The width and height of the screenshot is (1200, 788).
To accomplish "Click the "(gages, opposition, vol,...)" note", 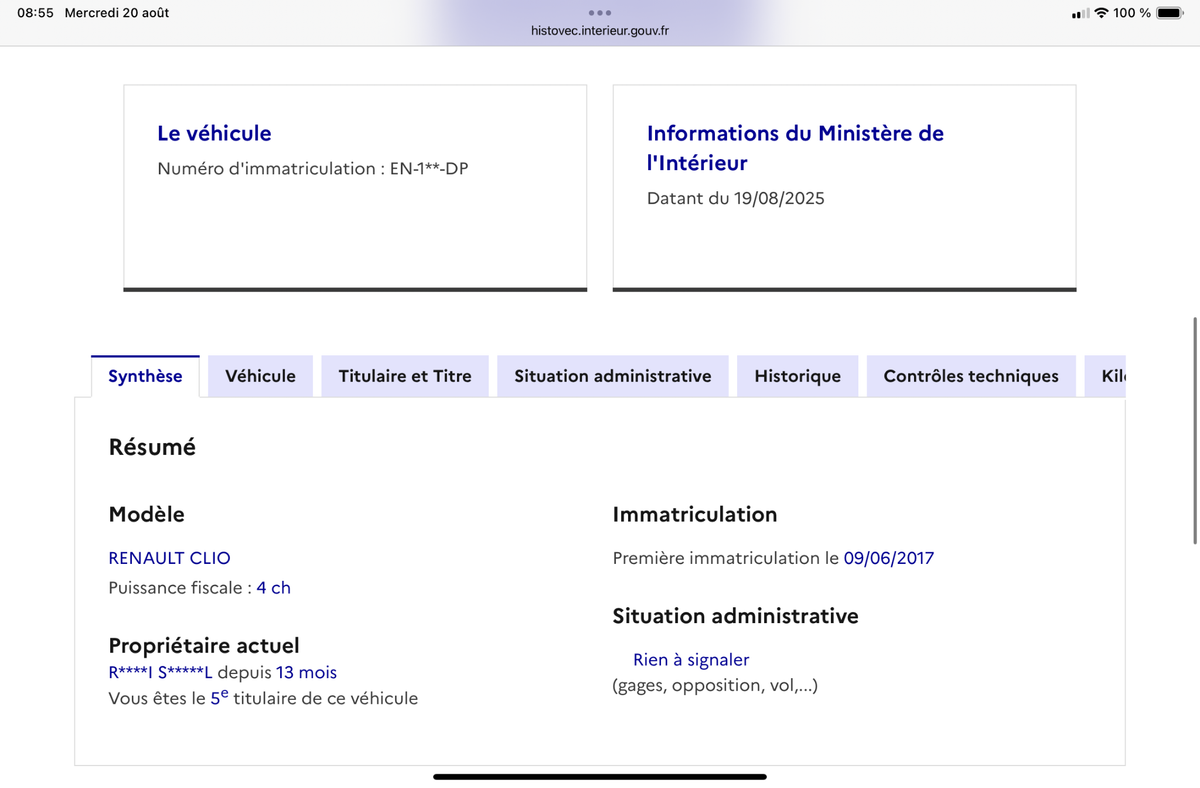I will [715, 686].
